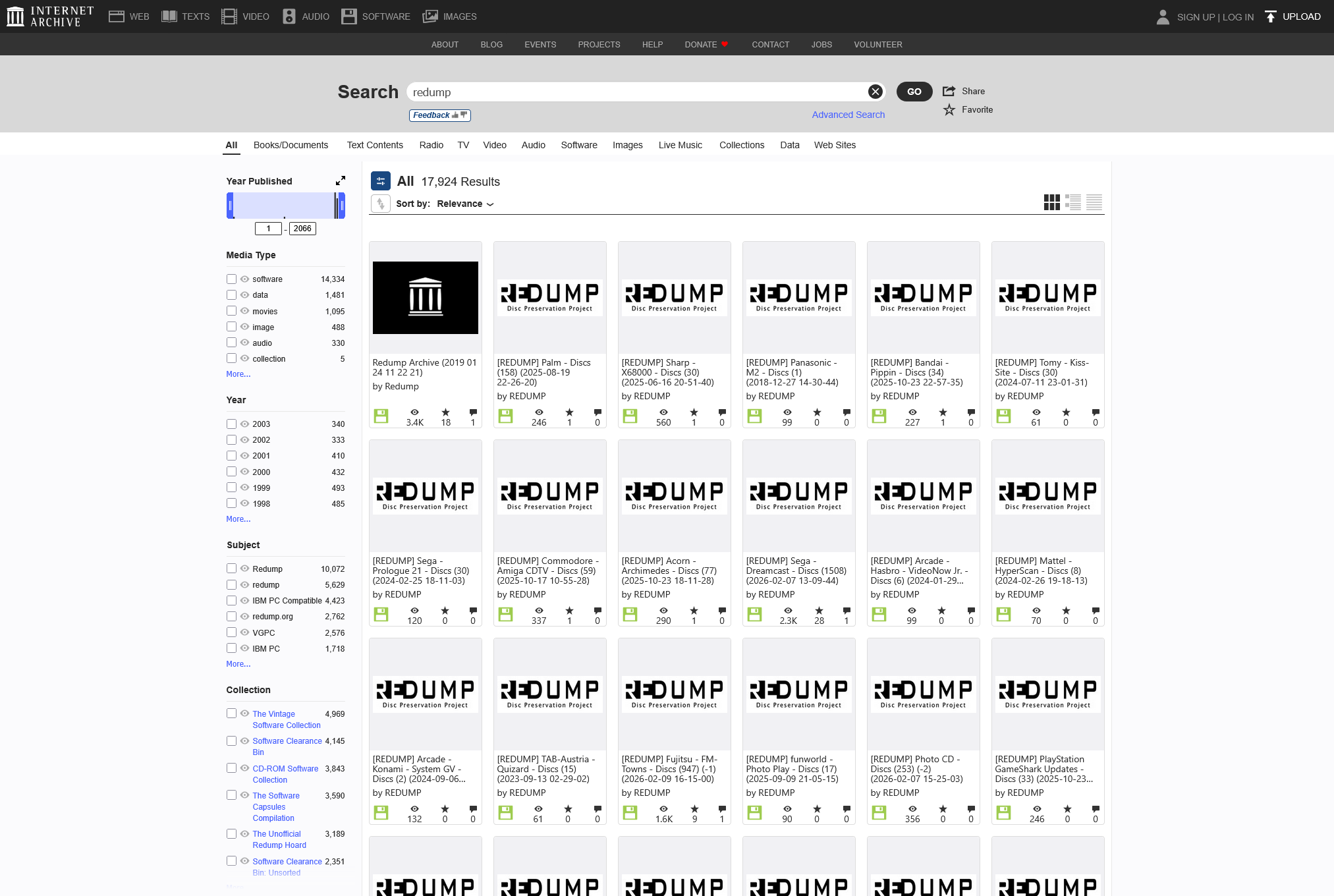Open the Collections tab

pos(741,145)
